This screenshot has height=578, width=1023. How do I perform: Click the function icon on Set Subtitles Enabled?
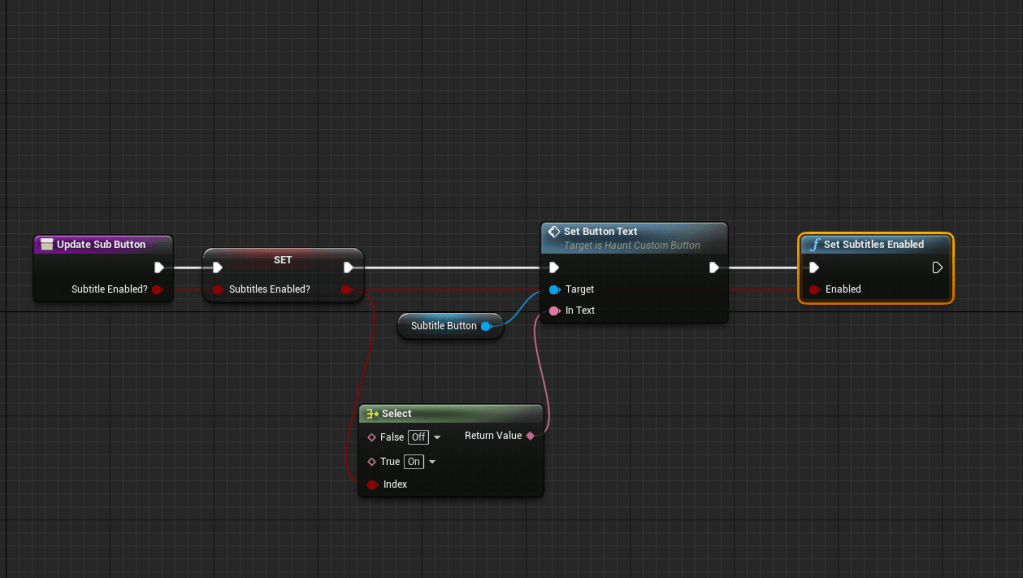pos(814,244)
